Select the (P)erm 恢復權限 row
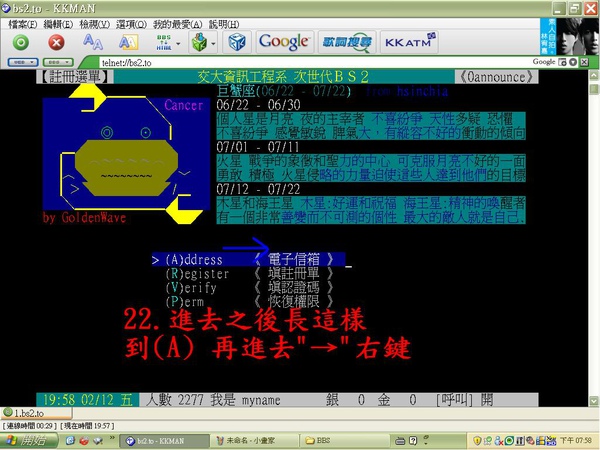Screen dimensions: 600x450 (248, 302)
